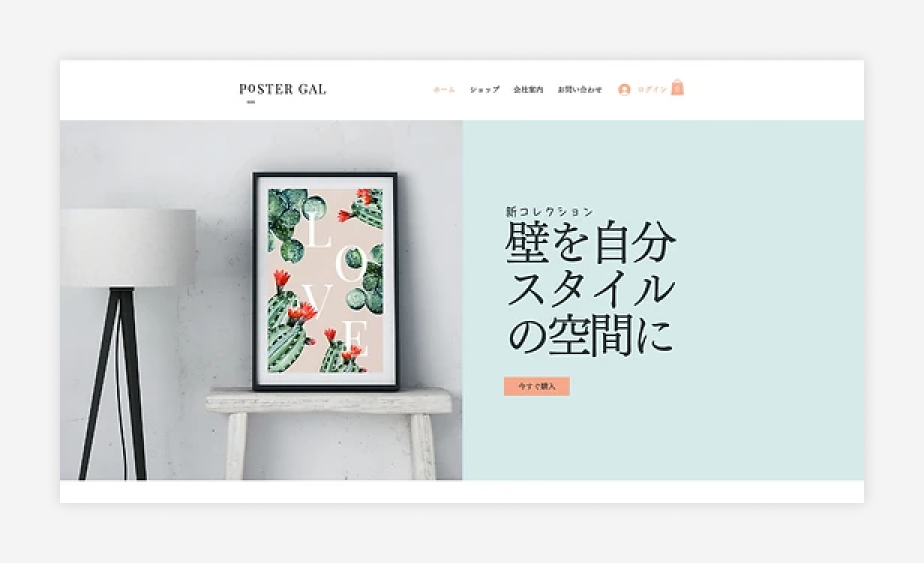924x563 pixels.
Task: Click the framed LOVE cactus poster
Action: [325, 282]
